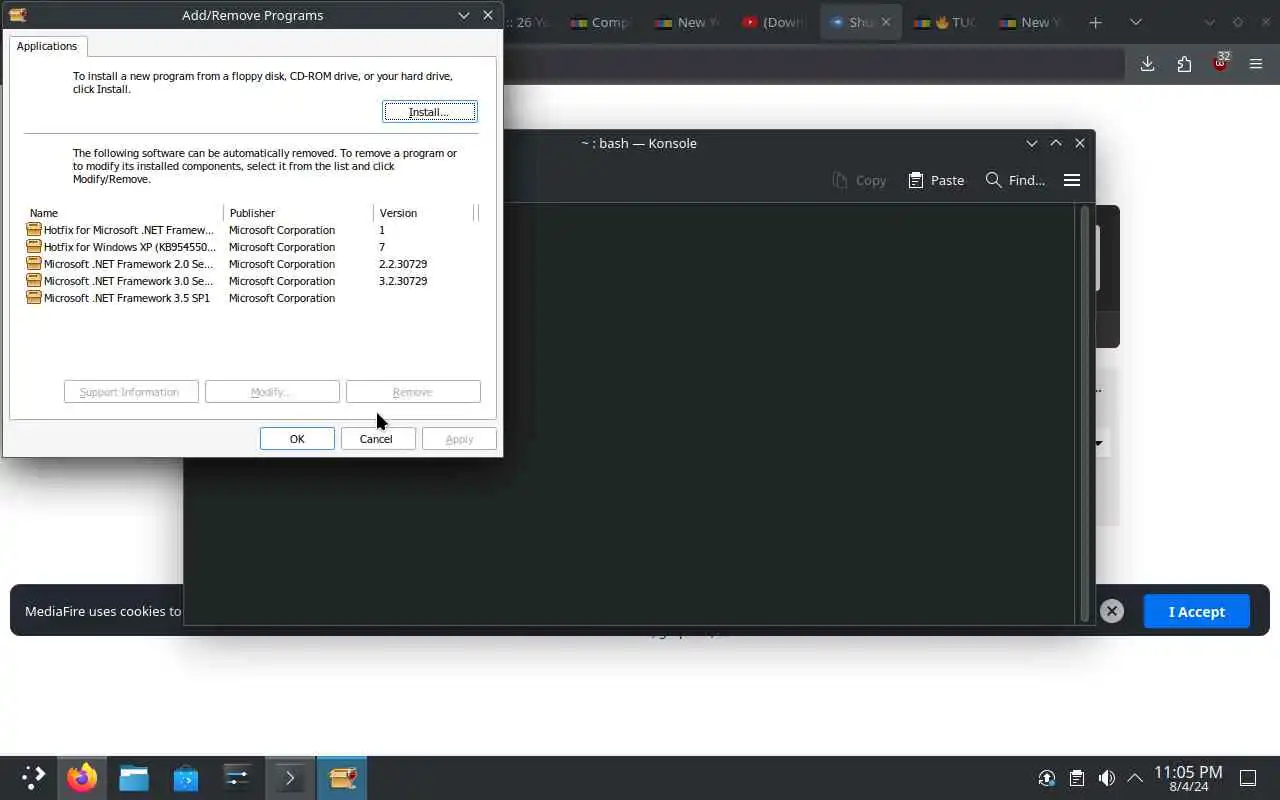This screenshot has height=800, width=1280.
Task: Click the Konsole vertical scrollbar
Action: click(x=1085, y=412)
